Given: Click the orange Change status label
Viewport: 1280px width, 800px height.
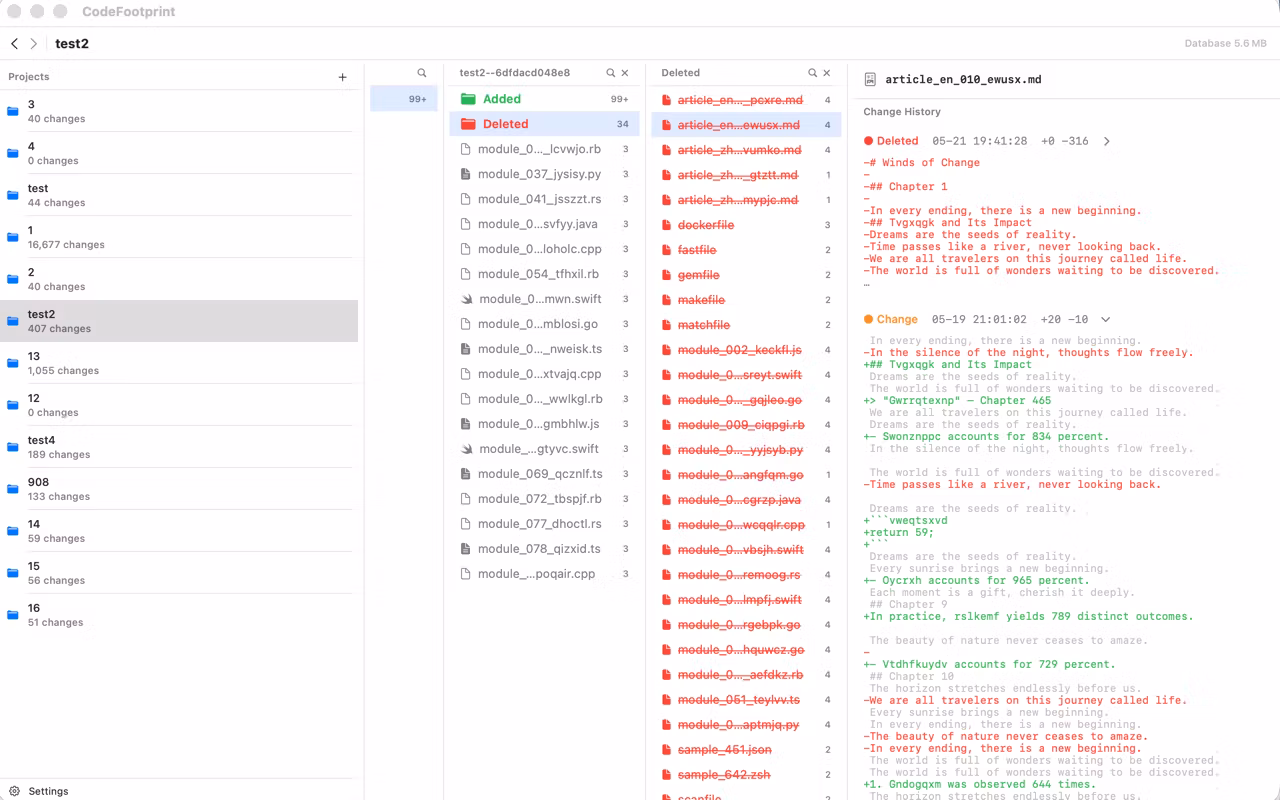Looking at the screenshot, I should 897,319.
